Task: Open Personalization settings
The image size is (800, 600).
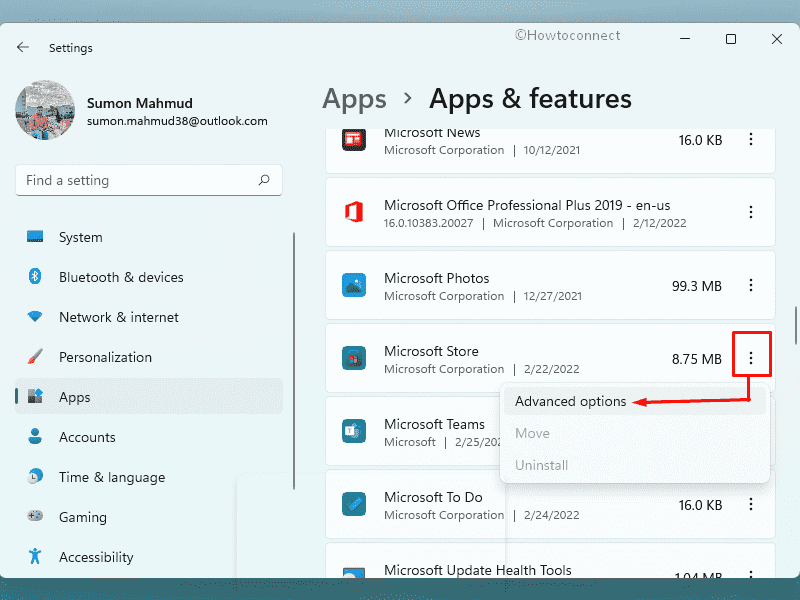Action: click(x=149, y=357)
